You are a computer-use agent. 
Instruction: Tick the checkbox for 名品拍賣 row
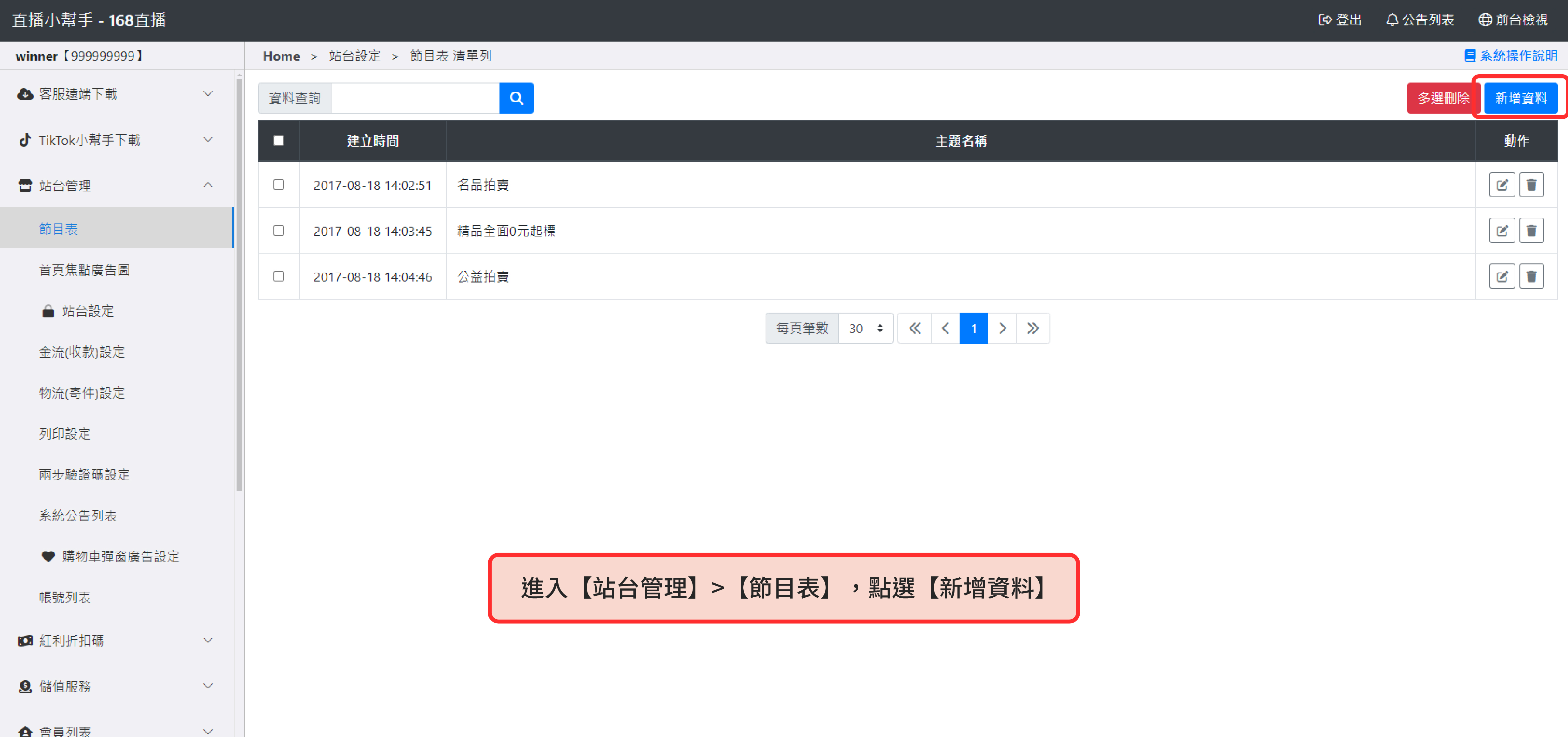point(279,184)
